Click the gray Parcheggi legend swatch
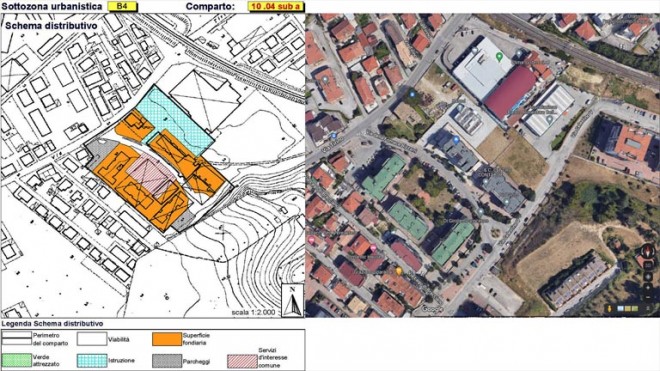This screenshot has height=371, width=660. [x=167, y=361]
